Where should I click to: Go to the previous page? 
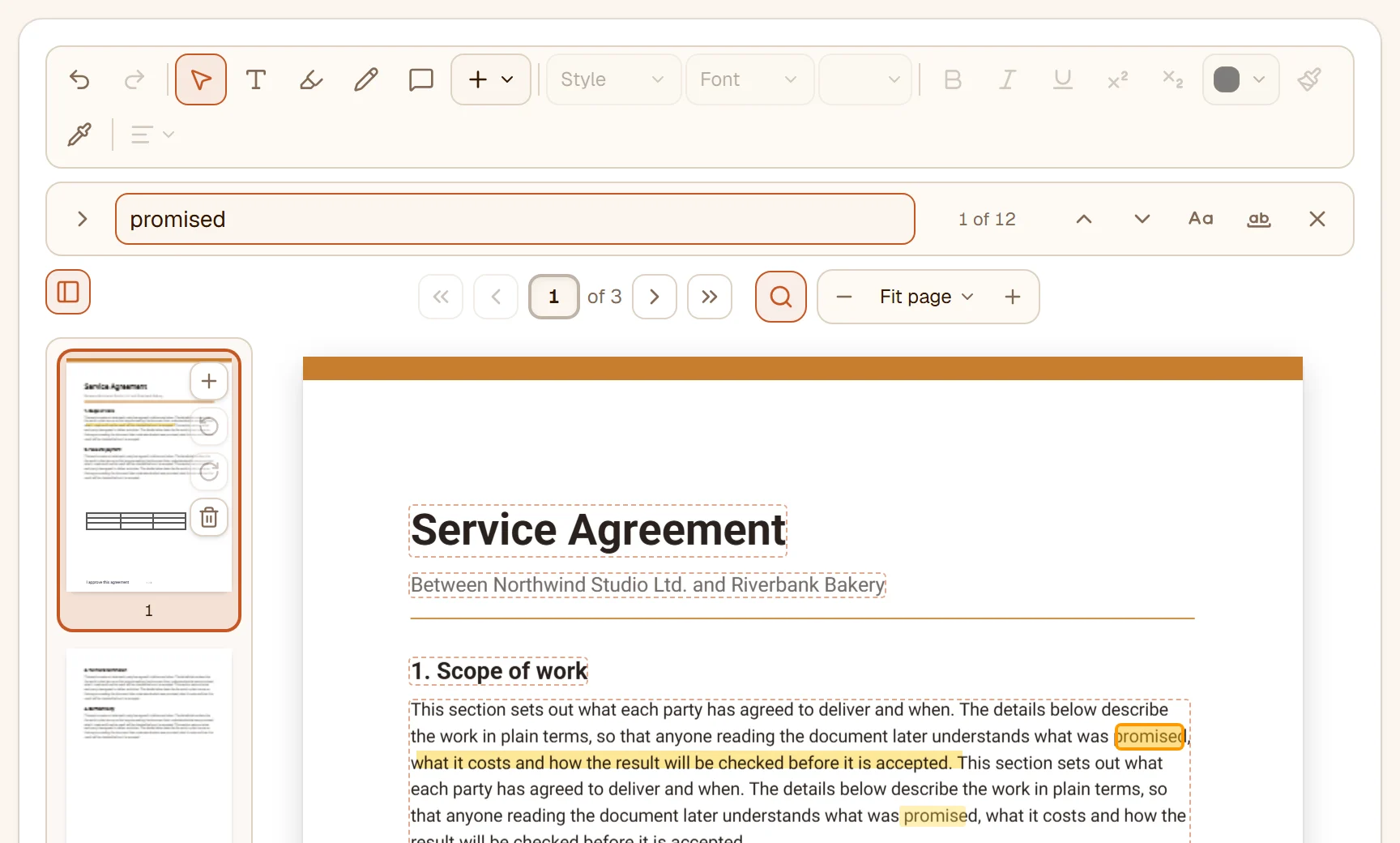tap(496, 297)
